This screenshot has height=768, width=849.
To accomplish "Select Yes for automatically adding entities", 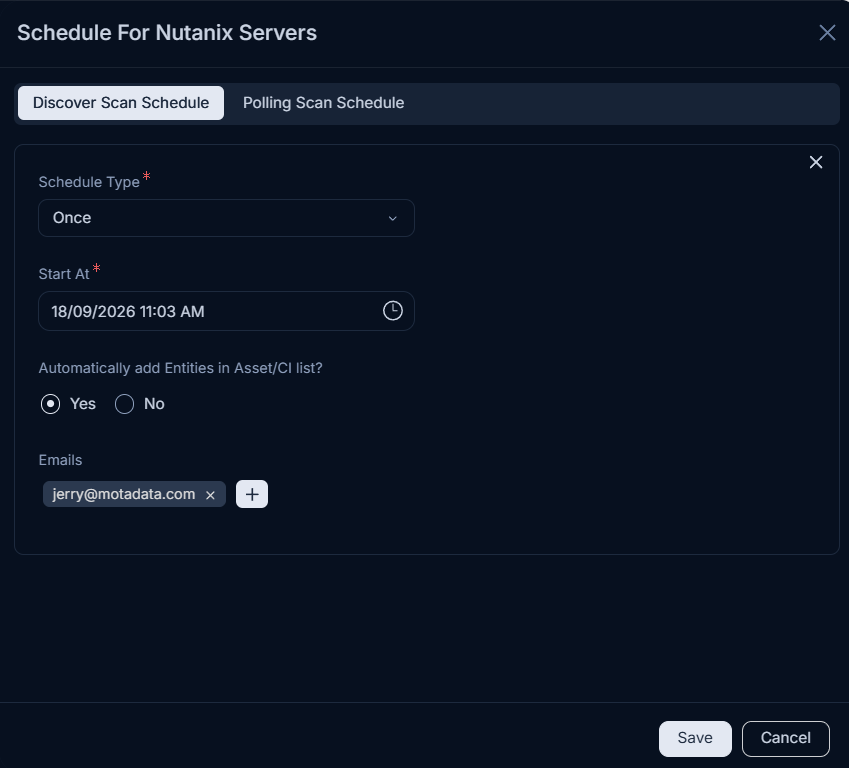I will coord(50,404).
